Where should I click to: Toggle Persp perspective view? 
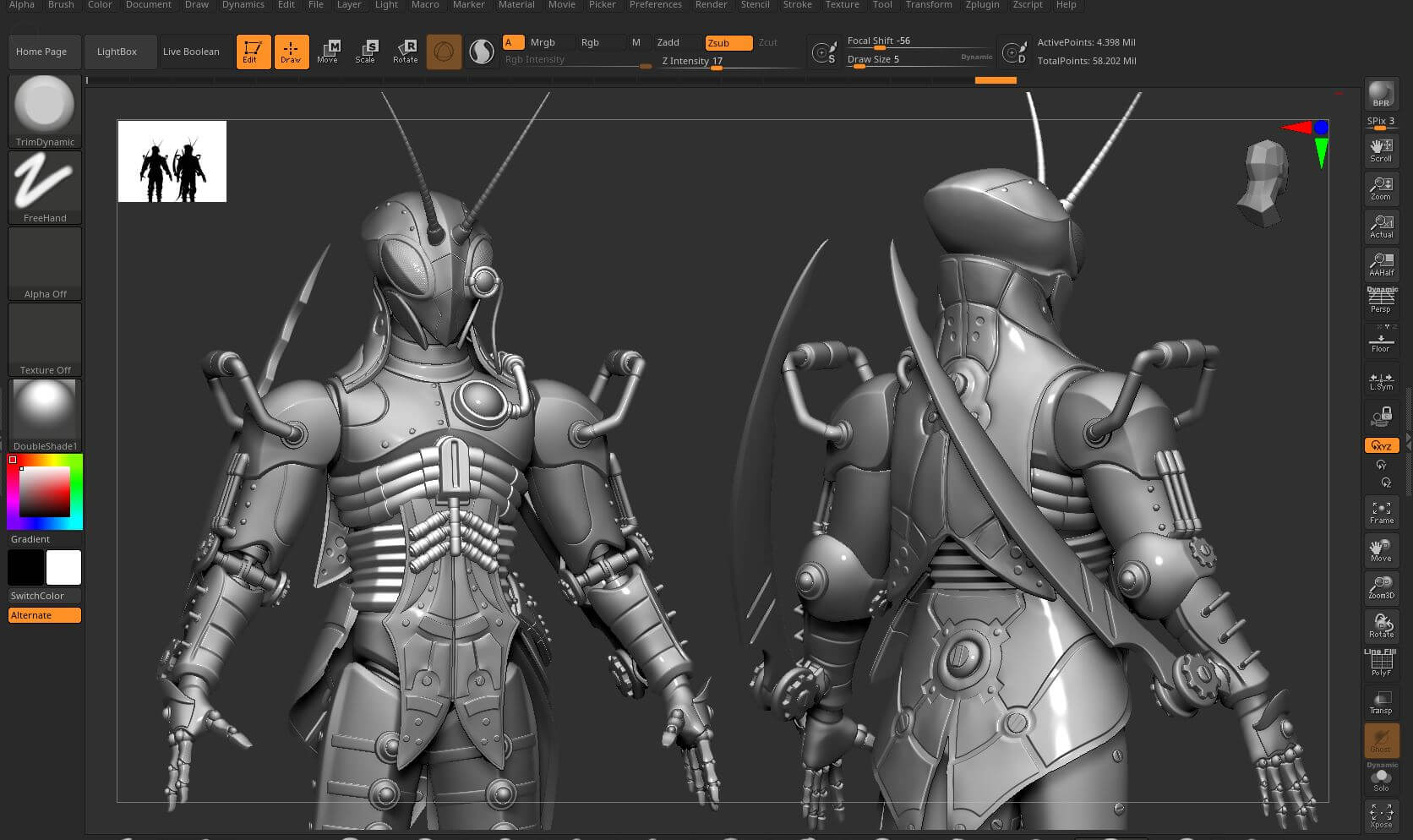point(1381,301)
